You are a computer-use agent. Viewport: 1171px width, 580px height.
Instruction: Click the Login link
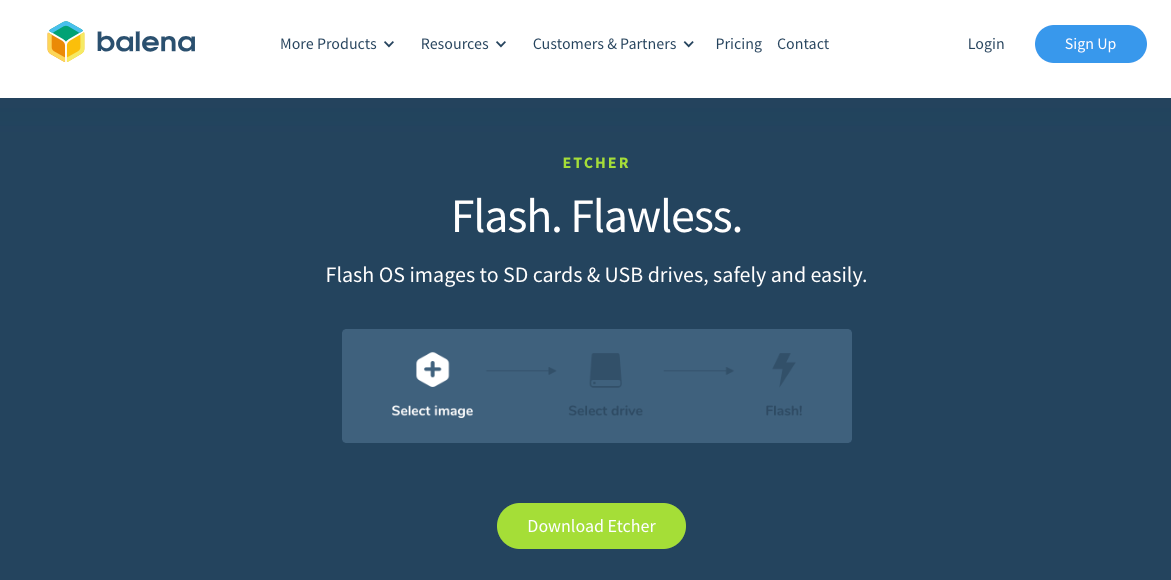(986, 44)
